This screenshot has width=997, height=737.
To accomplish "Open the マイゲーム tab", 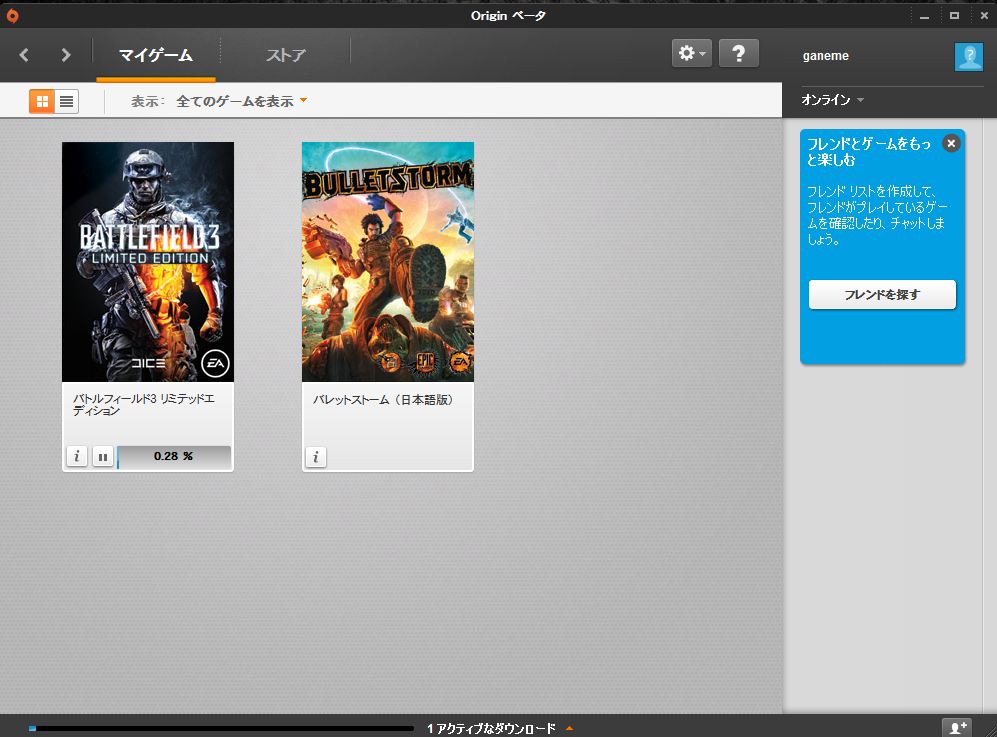I will coord(156,55).
